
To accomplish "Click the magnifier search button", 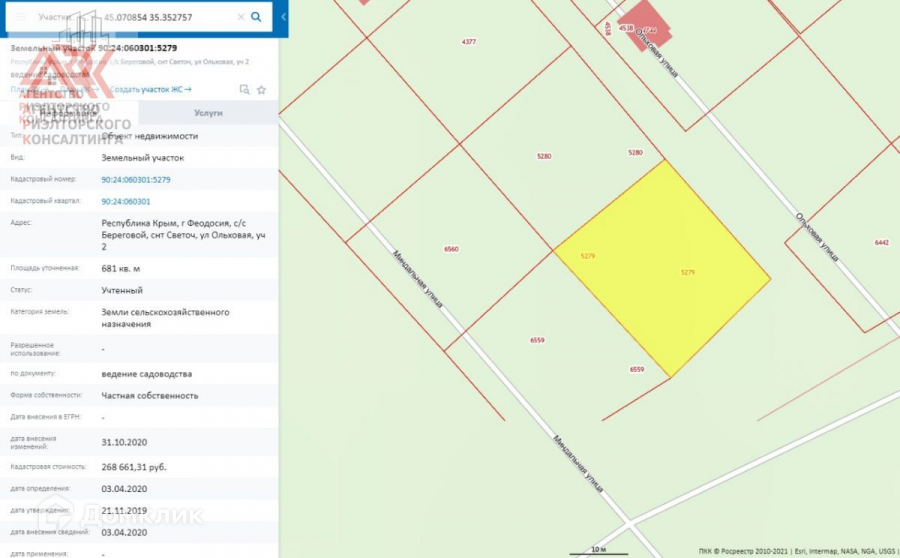I will tap(257, 18).
